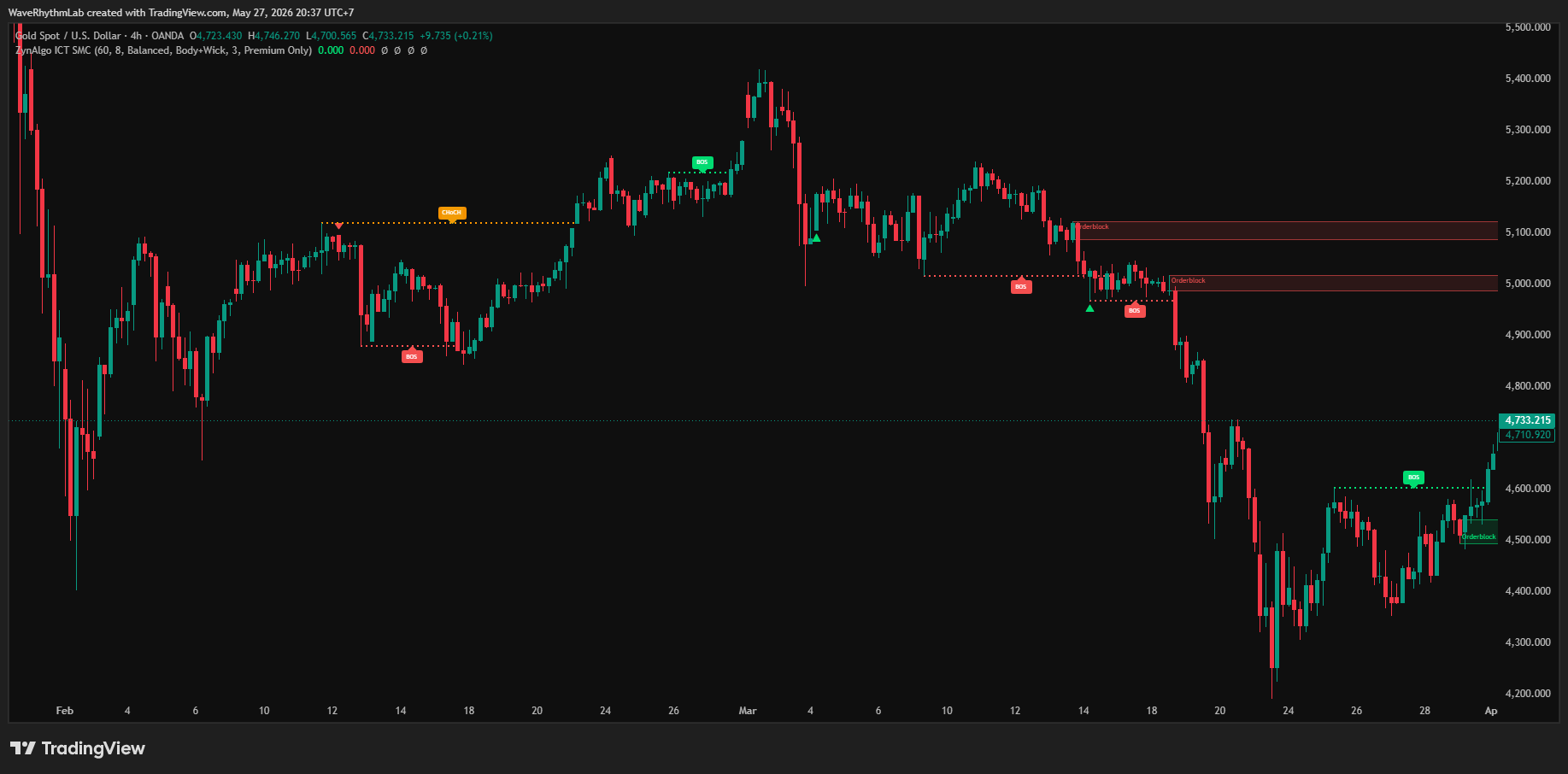
Task: Click the Orderblock label in the 5,000 zone
Action: coord(1189,280)
